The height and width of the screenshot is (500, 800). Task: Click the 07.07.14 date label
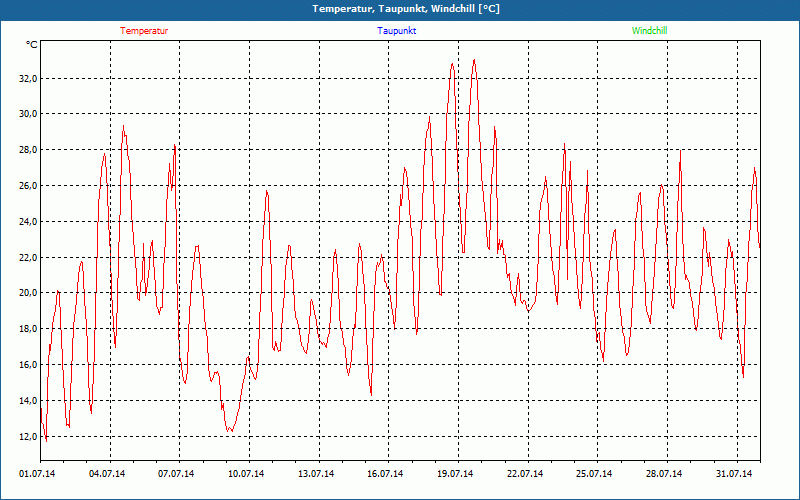pos(176,474)
